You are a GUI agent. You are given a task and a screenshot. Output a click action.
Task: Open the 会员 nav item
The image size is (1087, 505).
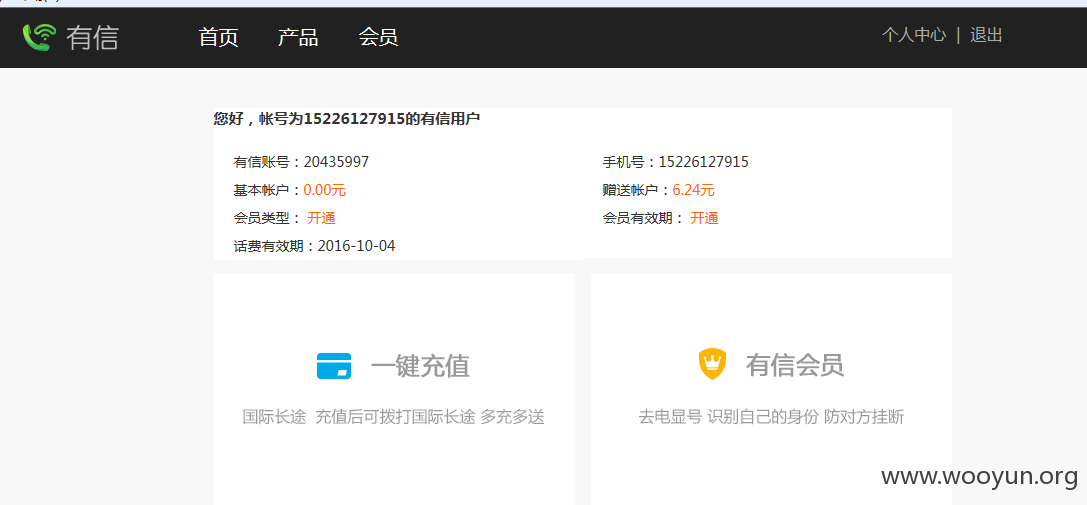(x=379, y=37)
